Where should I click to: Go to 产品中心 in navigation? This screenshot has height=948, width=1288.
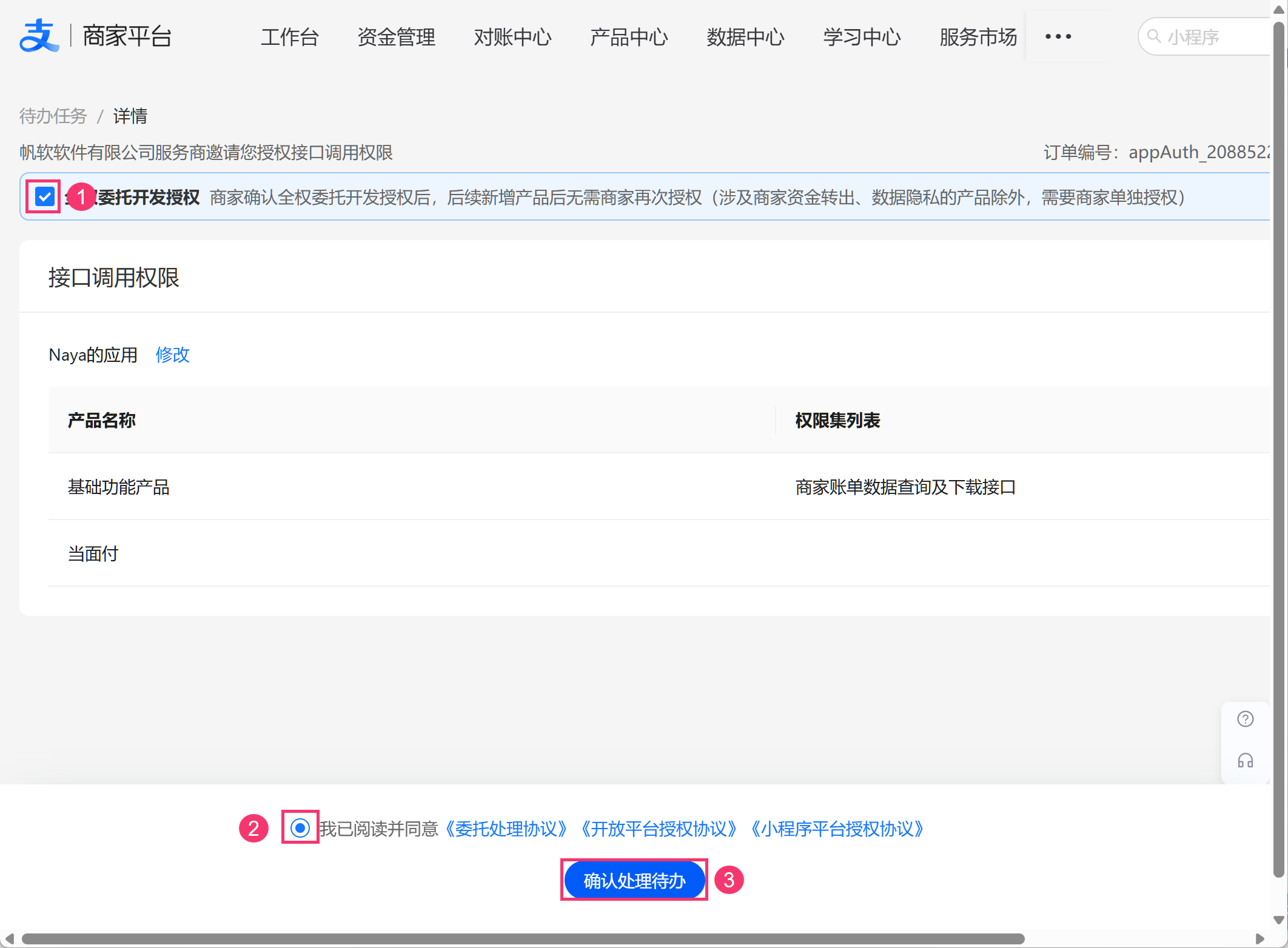[x=629, y=38]
